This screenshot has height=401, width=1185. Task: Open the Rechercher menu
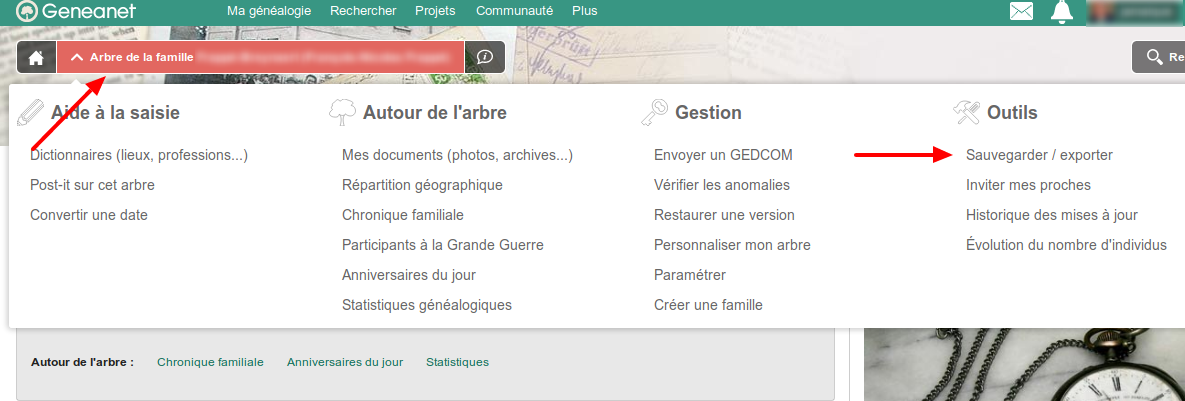point(362,11)
